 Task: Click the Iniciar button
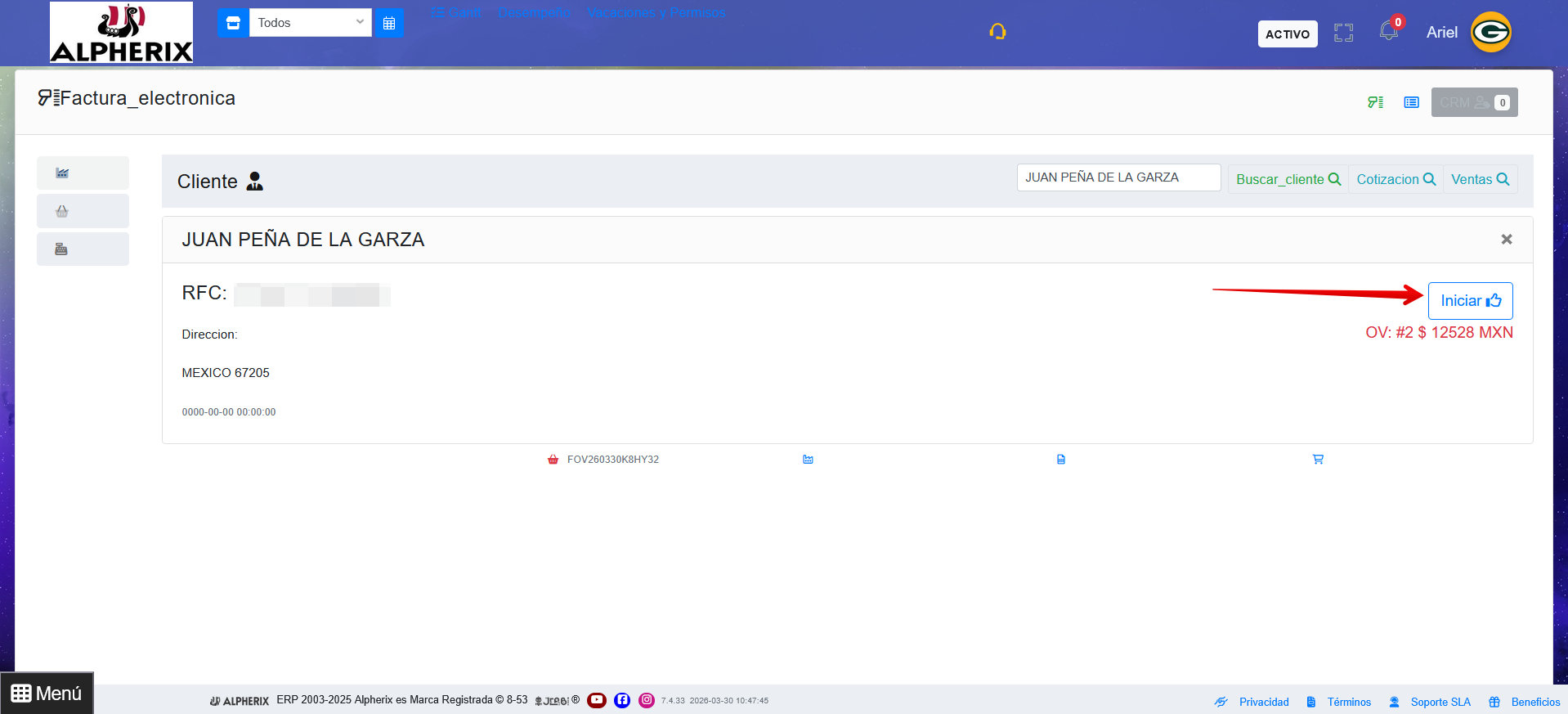pyautogui.click(x=1470, y=301)
